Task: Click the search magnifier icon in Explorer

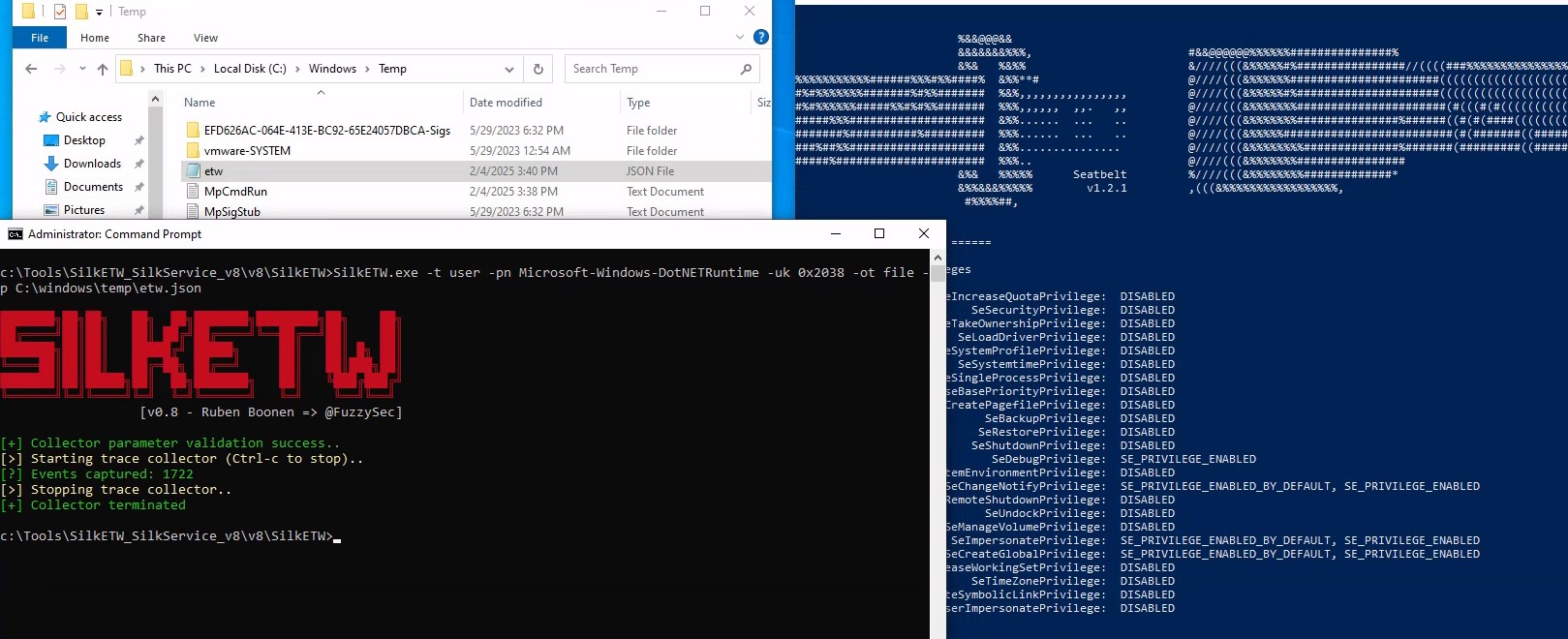Action: [x=746, y=69]
